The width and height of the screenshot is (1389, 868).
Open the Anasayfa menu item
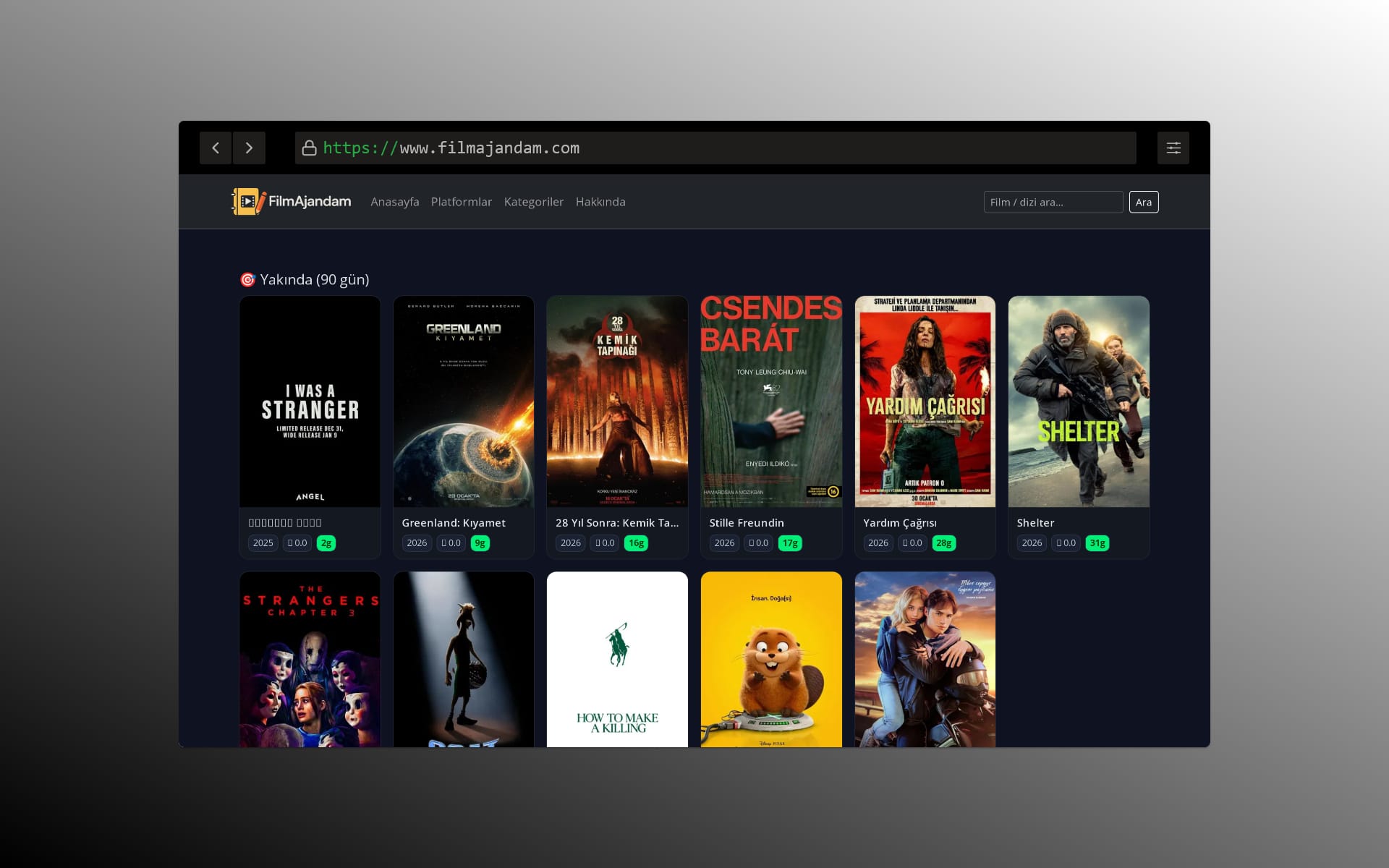[394, 202]
